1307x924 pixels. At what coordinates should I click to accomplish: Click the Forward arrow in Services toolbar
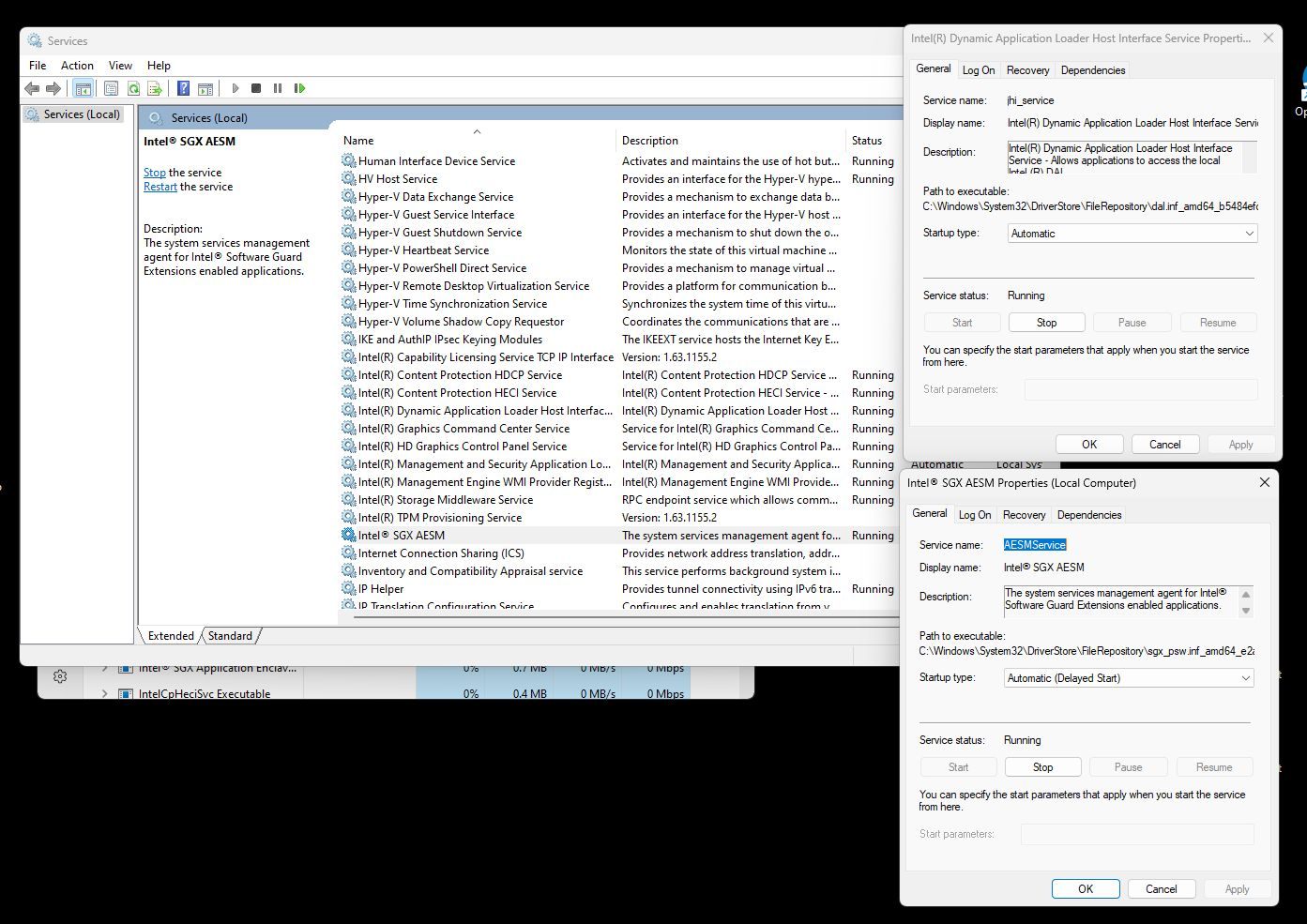tap(53, 88)
